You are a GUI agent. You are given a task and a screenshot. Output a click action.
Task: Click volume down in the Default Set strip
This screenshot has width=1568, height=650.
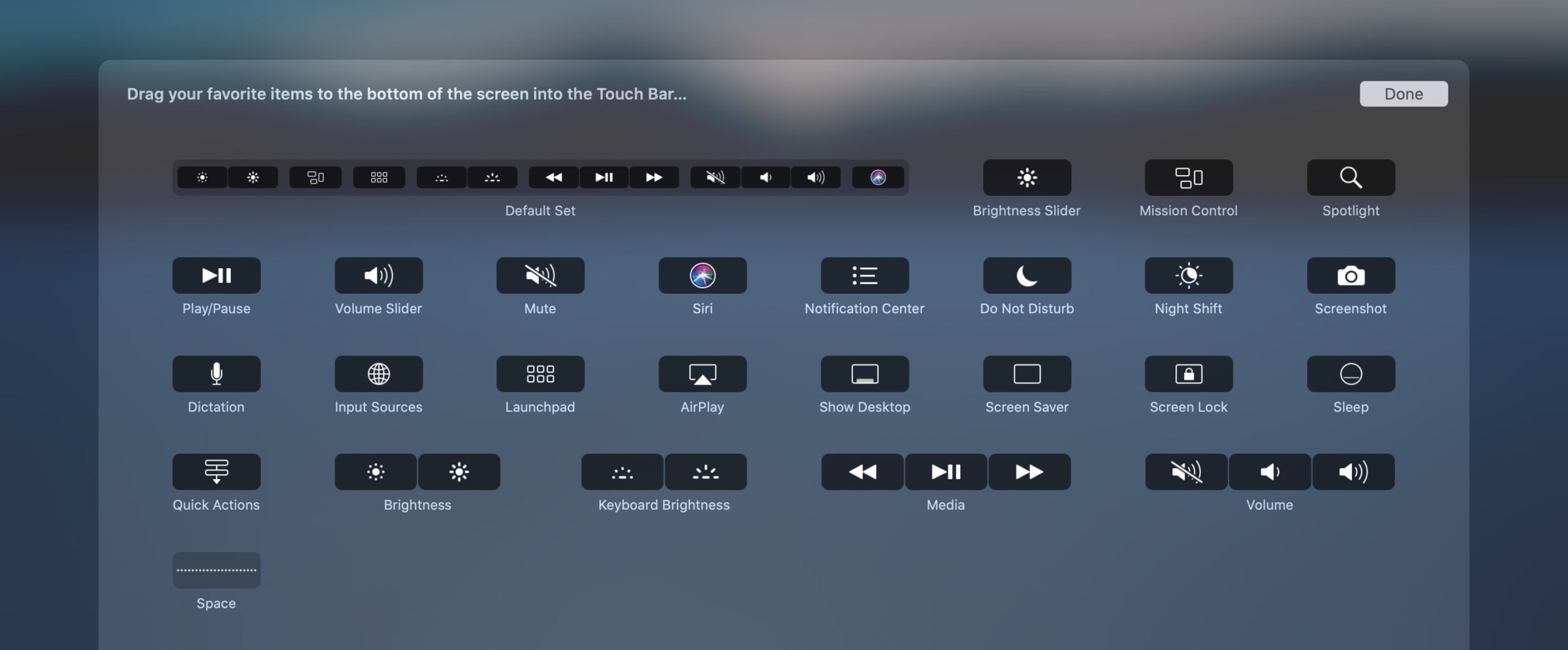click(766, 177)
